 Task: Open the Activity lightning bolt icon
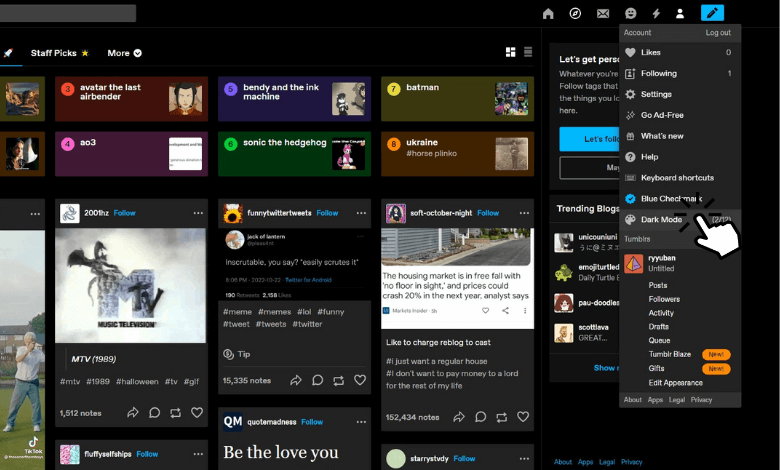pos(656,13)
